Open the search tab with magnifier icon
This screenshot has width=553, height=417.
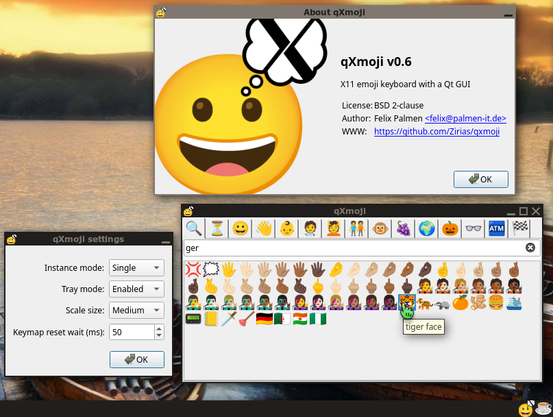pyautogui.click(x=194, y=229)
